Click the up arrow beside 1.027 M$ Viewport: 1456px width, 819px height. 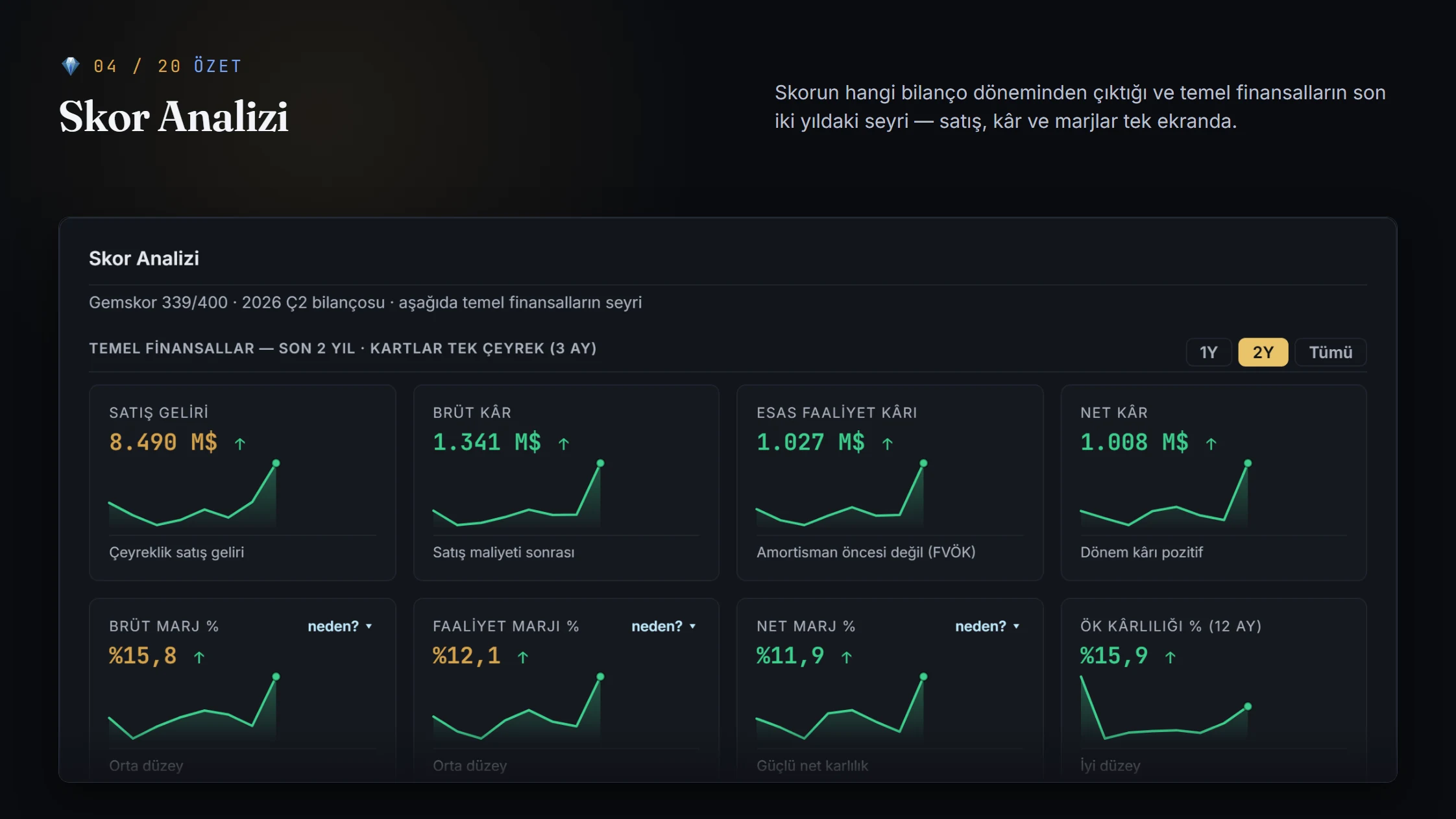point(888,444)
